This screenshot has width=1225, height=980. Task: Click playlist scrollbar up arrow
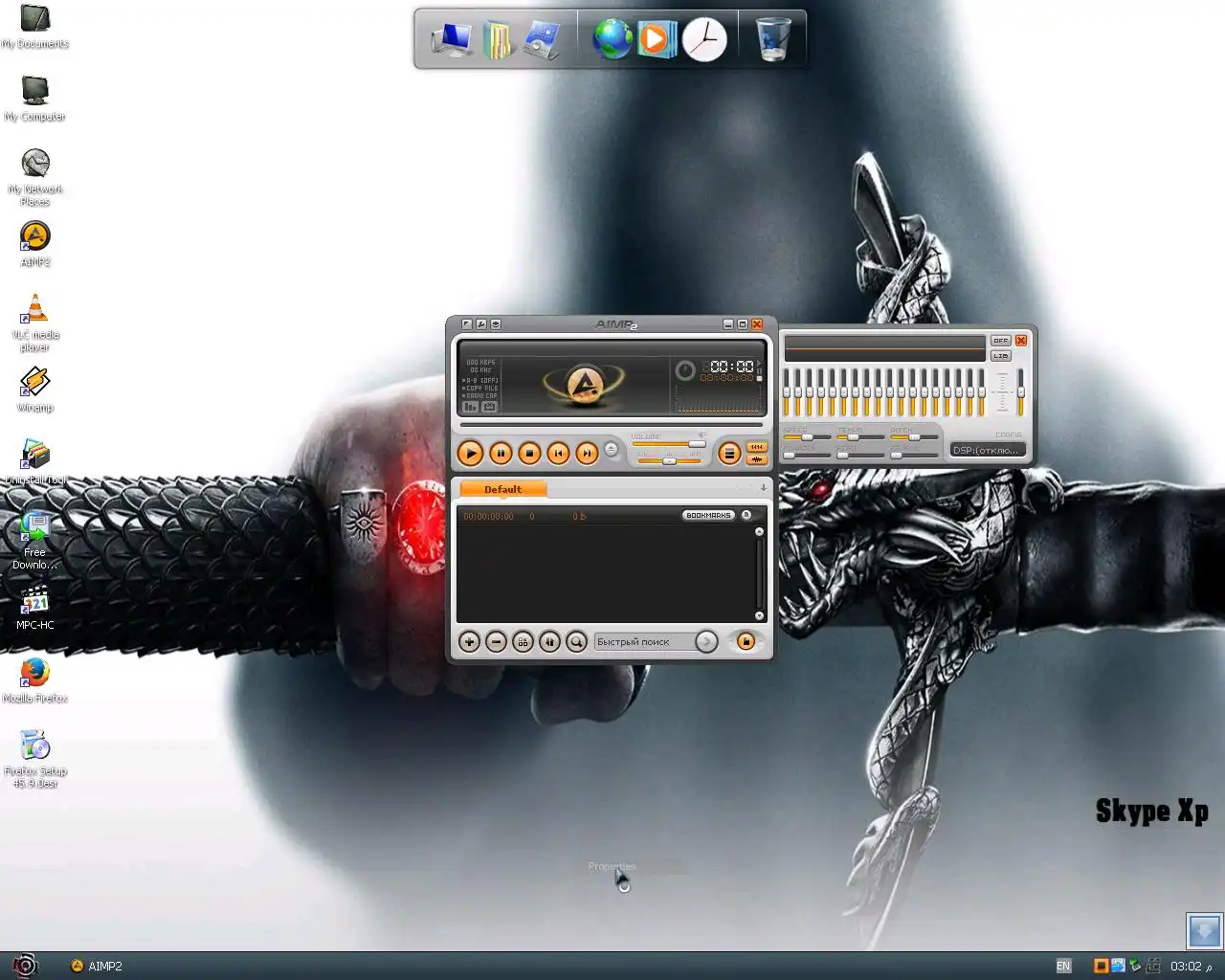(x=760, y=531)
